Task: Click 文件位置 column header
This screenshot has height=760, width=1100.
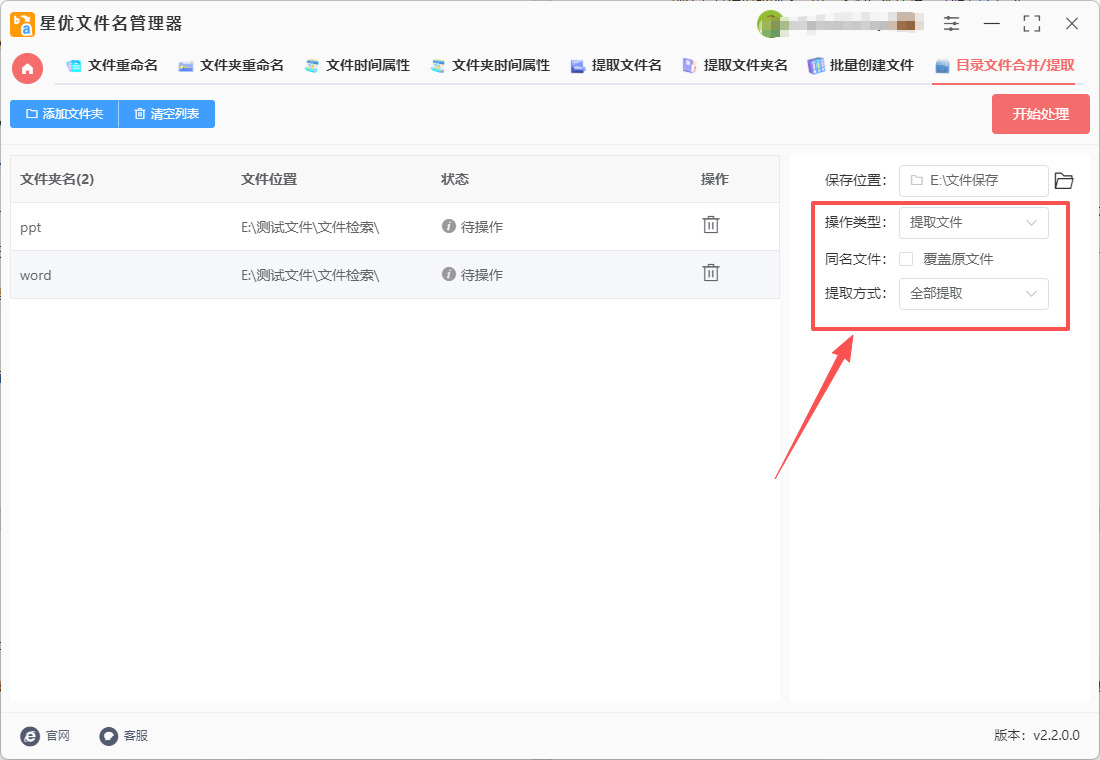Action: tap(269, 180)
